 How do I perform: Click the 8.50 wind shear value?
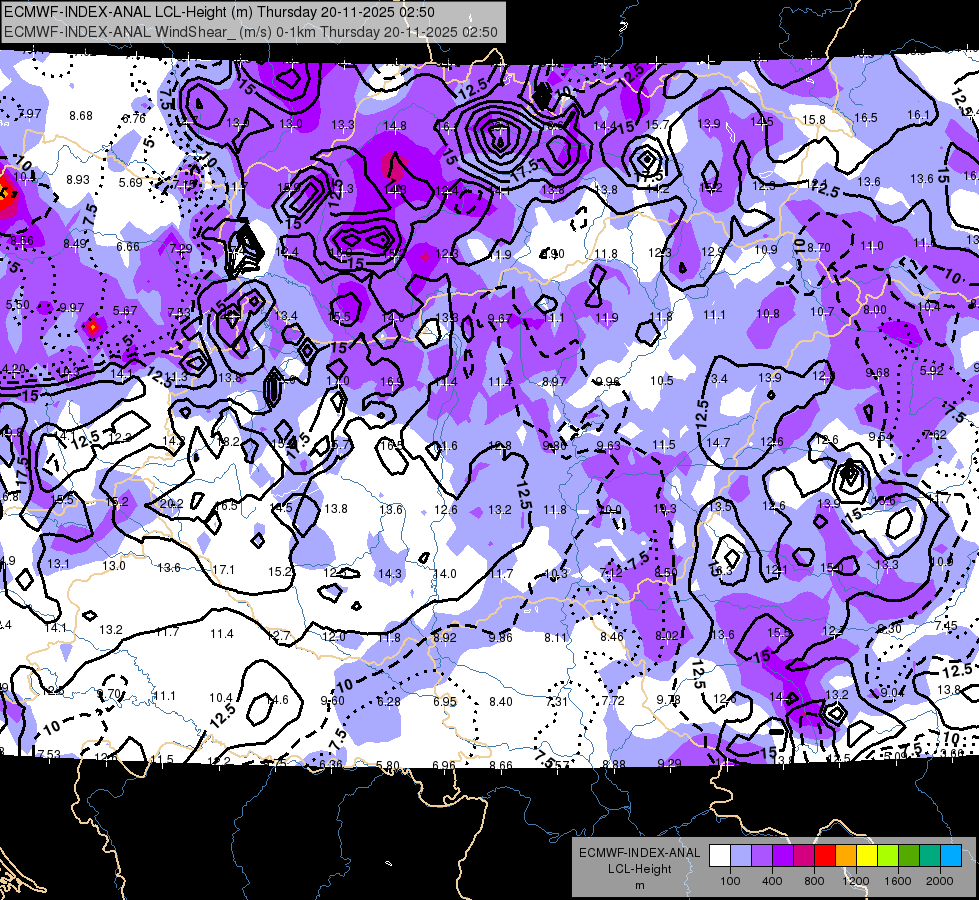(x=666, y=571)
